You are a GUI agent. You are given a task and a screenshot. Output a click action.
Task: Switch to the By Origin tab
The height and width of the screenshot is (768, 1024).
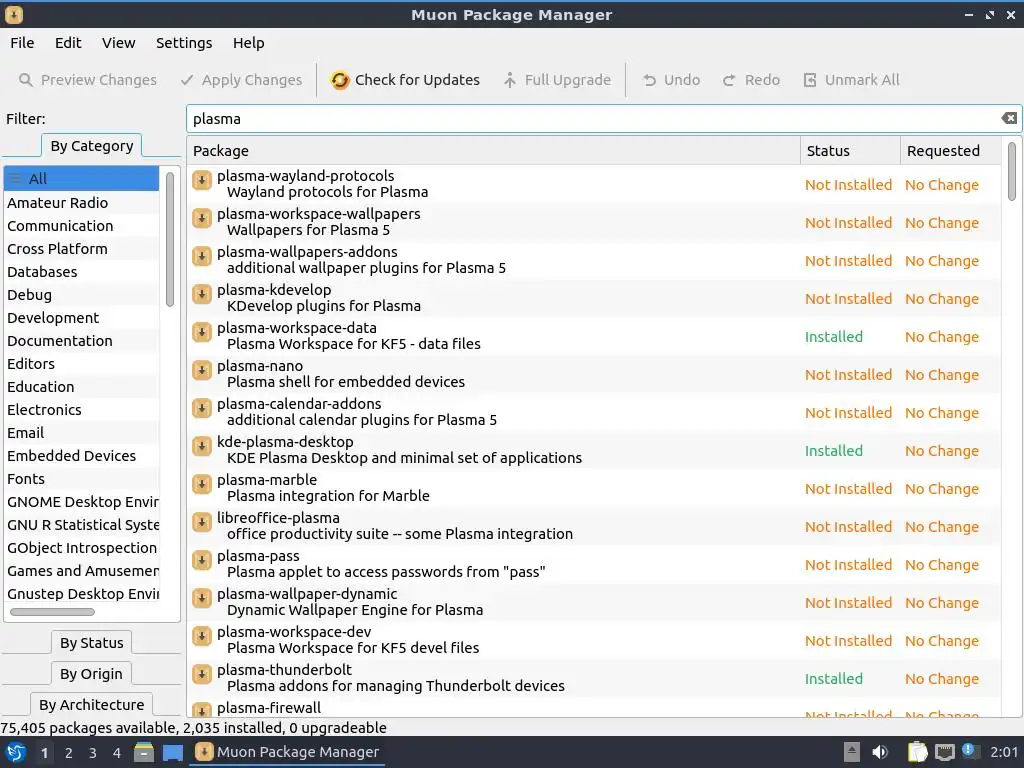click(x=91, y=673)
